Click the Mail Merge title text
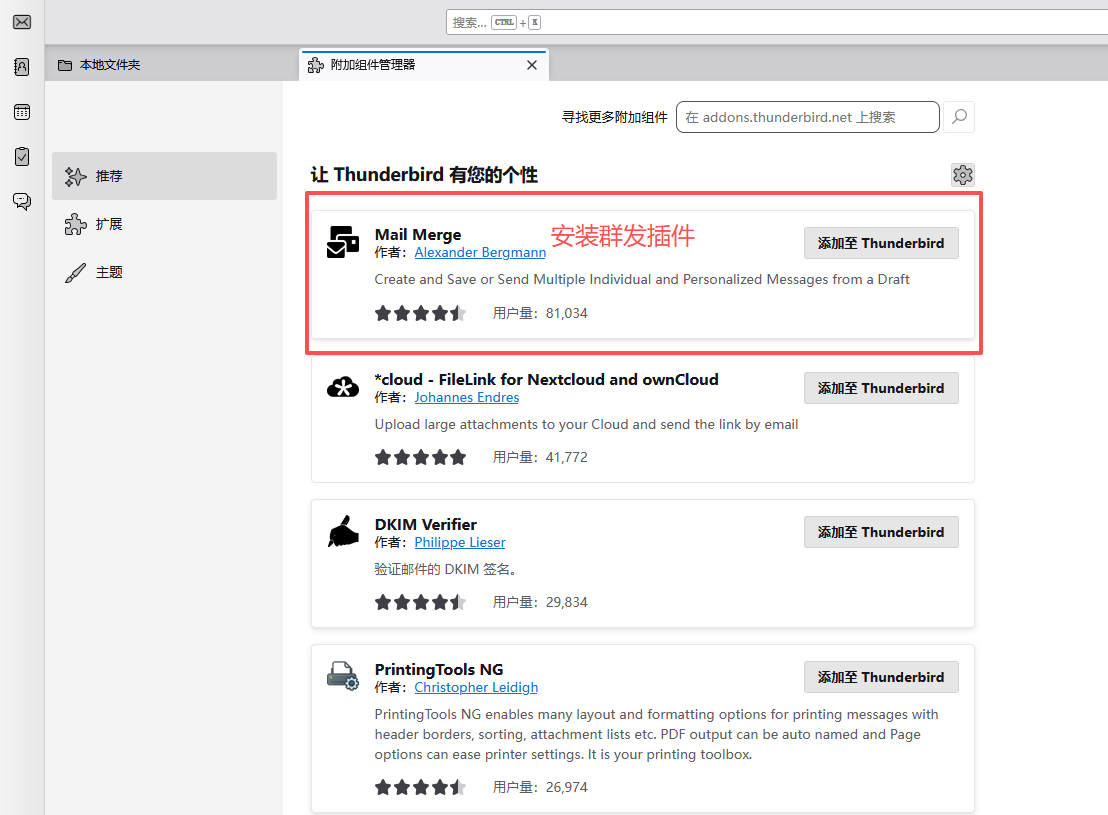The image size is (1108, 815). [x=418, y=235]
